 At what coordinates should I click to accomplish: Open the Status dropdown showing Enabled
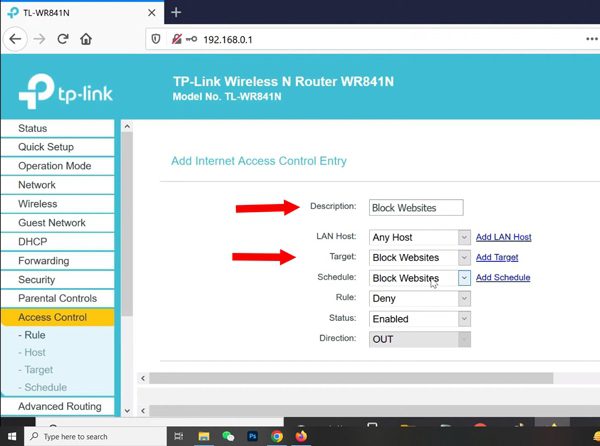pyautogui.click(x=420, y=319)
